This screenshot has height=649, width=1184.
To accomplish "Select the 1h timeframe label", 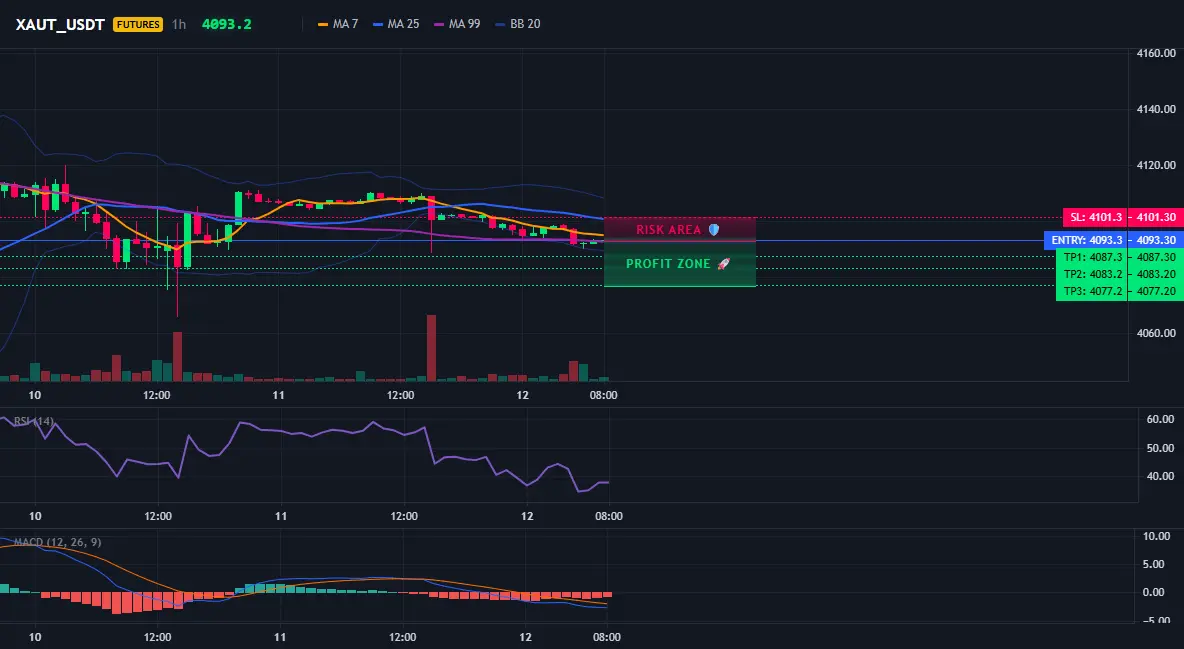I will click(178, 24).
